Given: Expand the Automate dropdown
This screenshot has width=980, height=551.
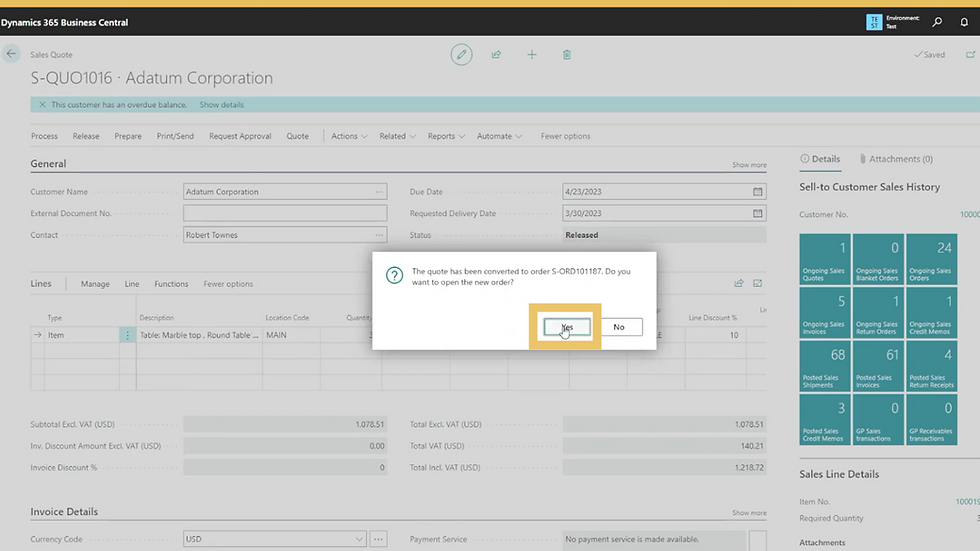Looking at the screenshot, I should pyautogui.click(x=499, y=136).
